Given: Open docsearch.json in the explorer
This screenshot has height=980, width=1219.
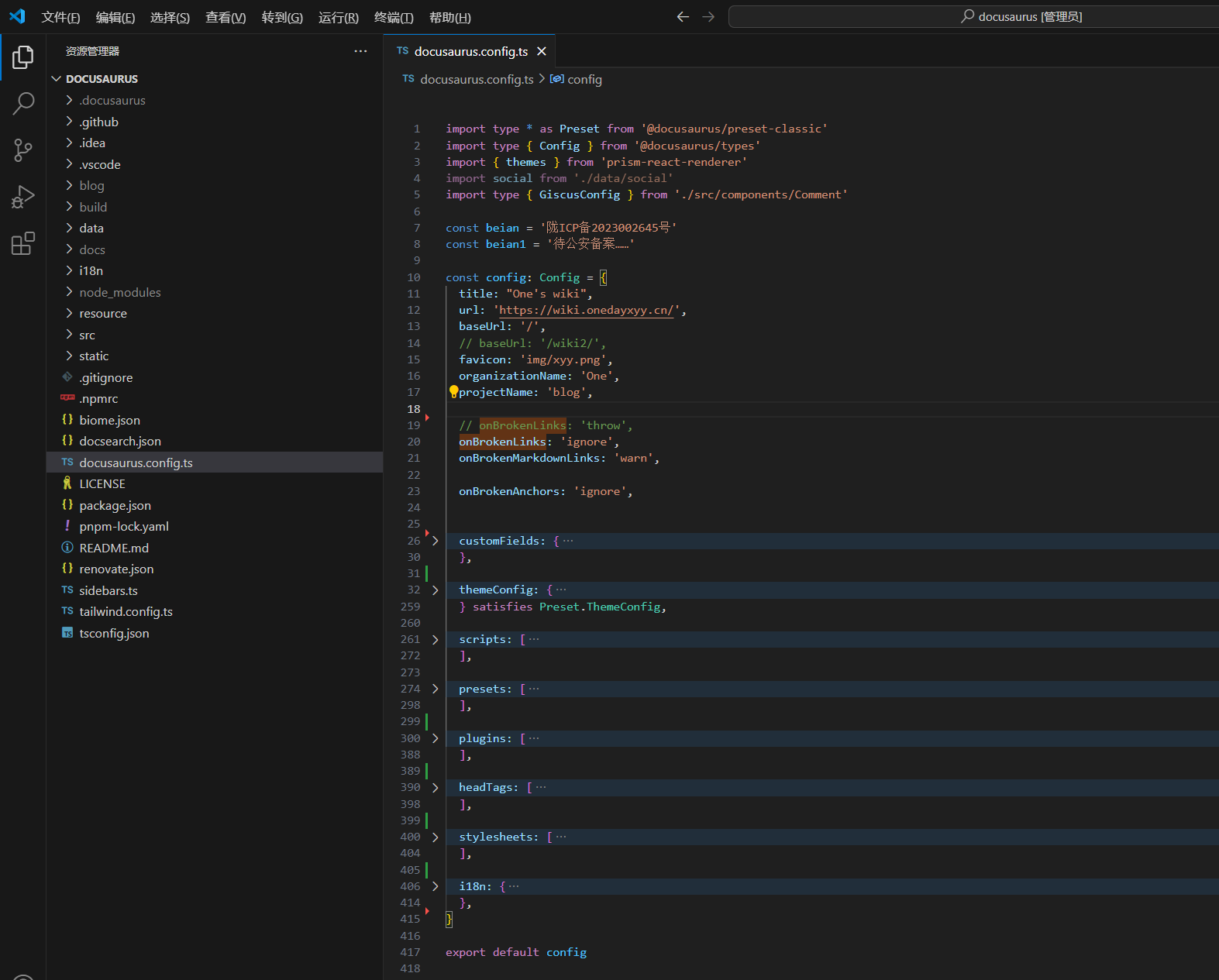Looking at the screenshot, I should (215, 441).
